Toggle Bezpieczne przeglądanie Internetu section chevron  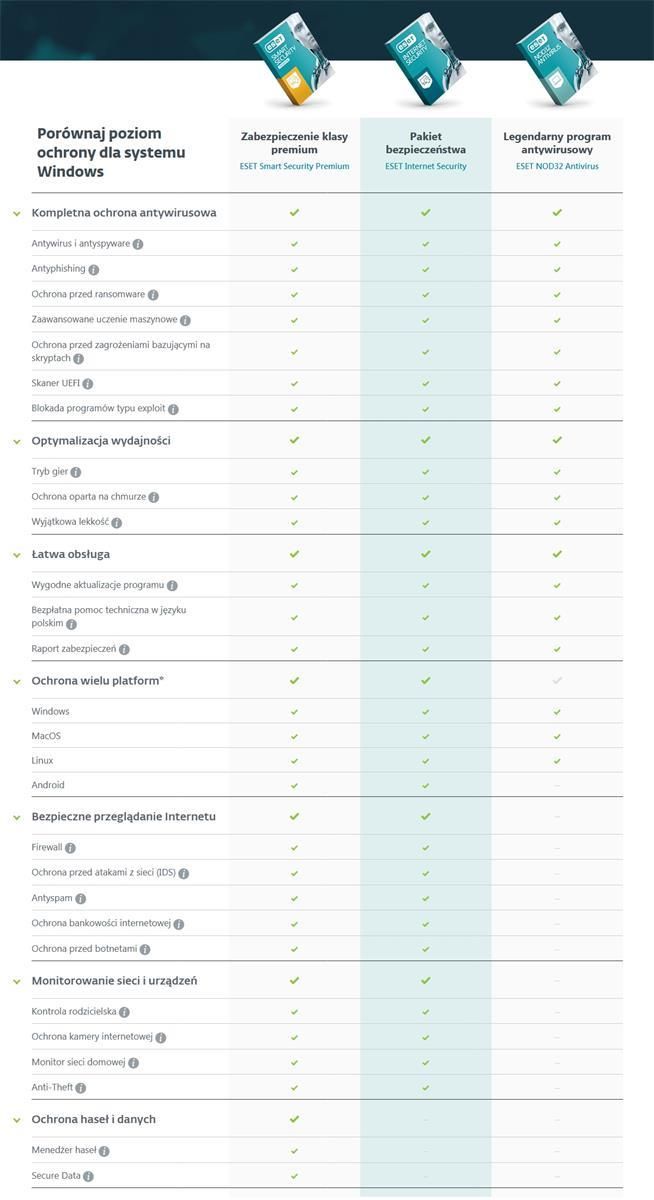tap(17, 817)
